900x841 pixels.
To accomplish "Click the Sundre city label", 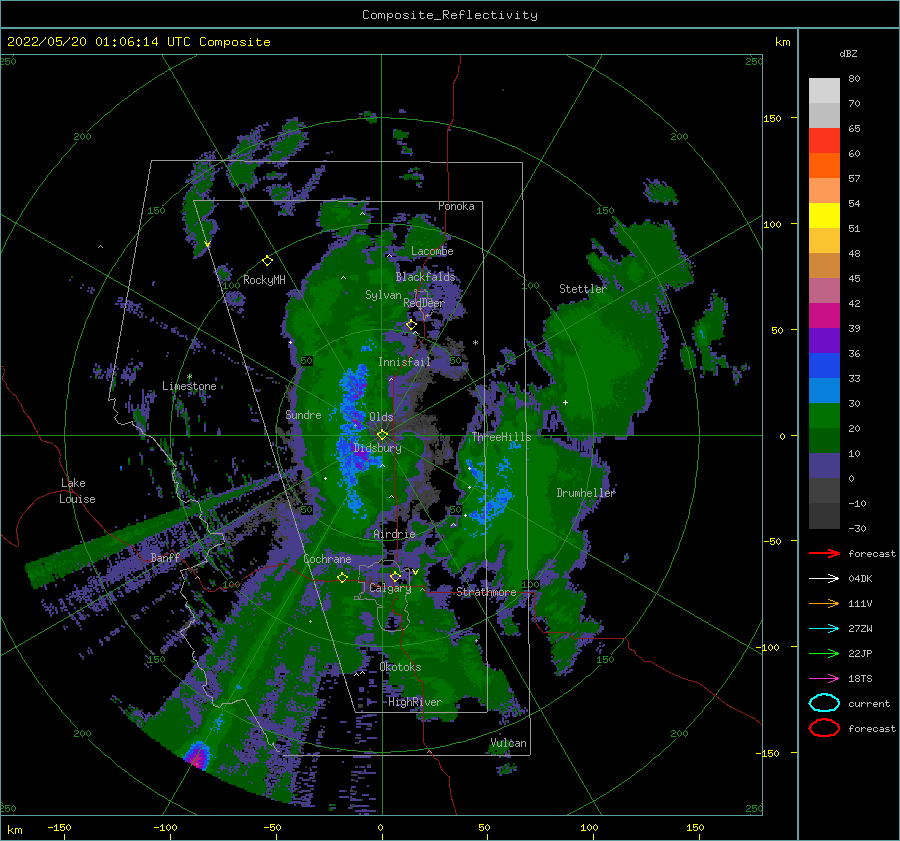I will [x=303, y=414].
